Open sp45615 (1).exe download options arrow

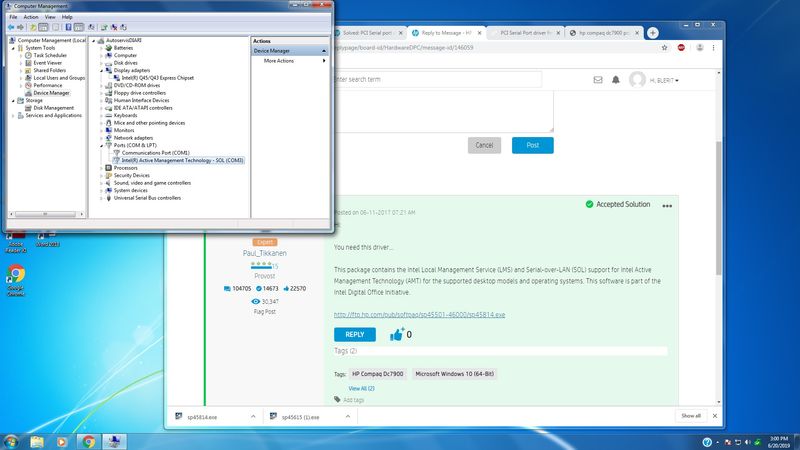(x=347, y=417)
